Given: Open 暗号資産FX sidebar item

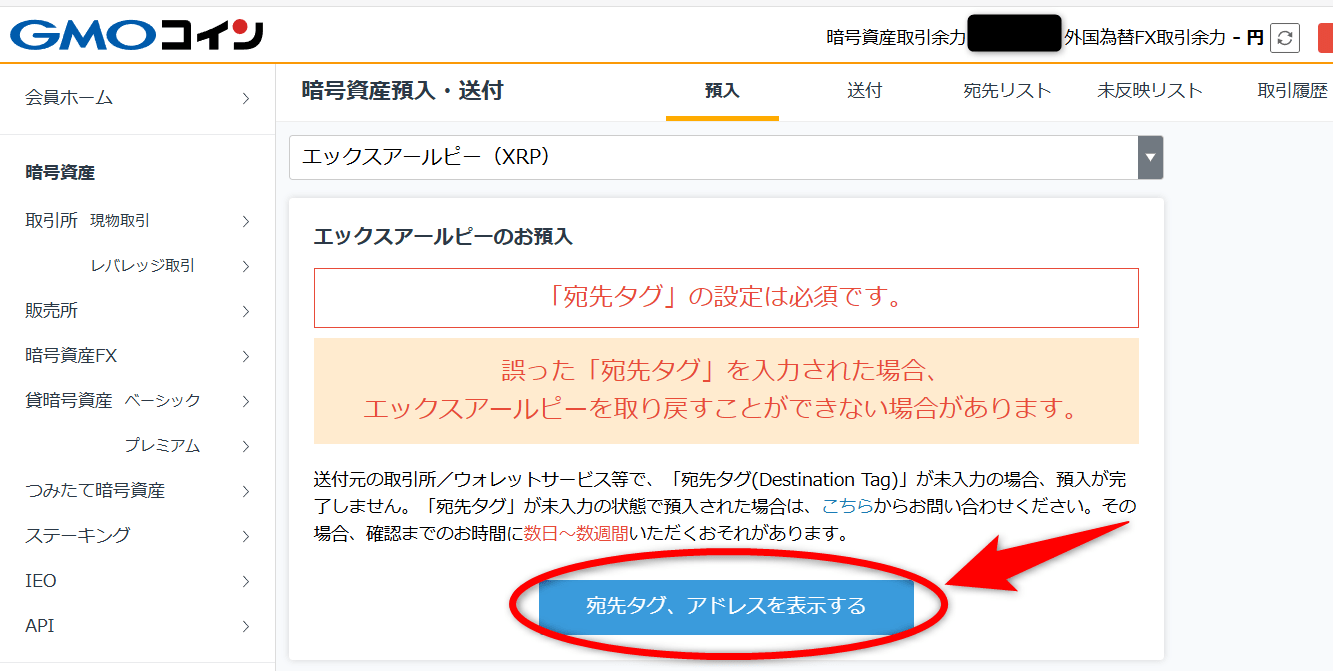Looking at the screenshot, I should (71, 356).
